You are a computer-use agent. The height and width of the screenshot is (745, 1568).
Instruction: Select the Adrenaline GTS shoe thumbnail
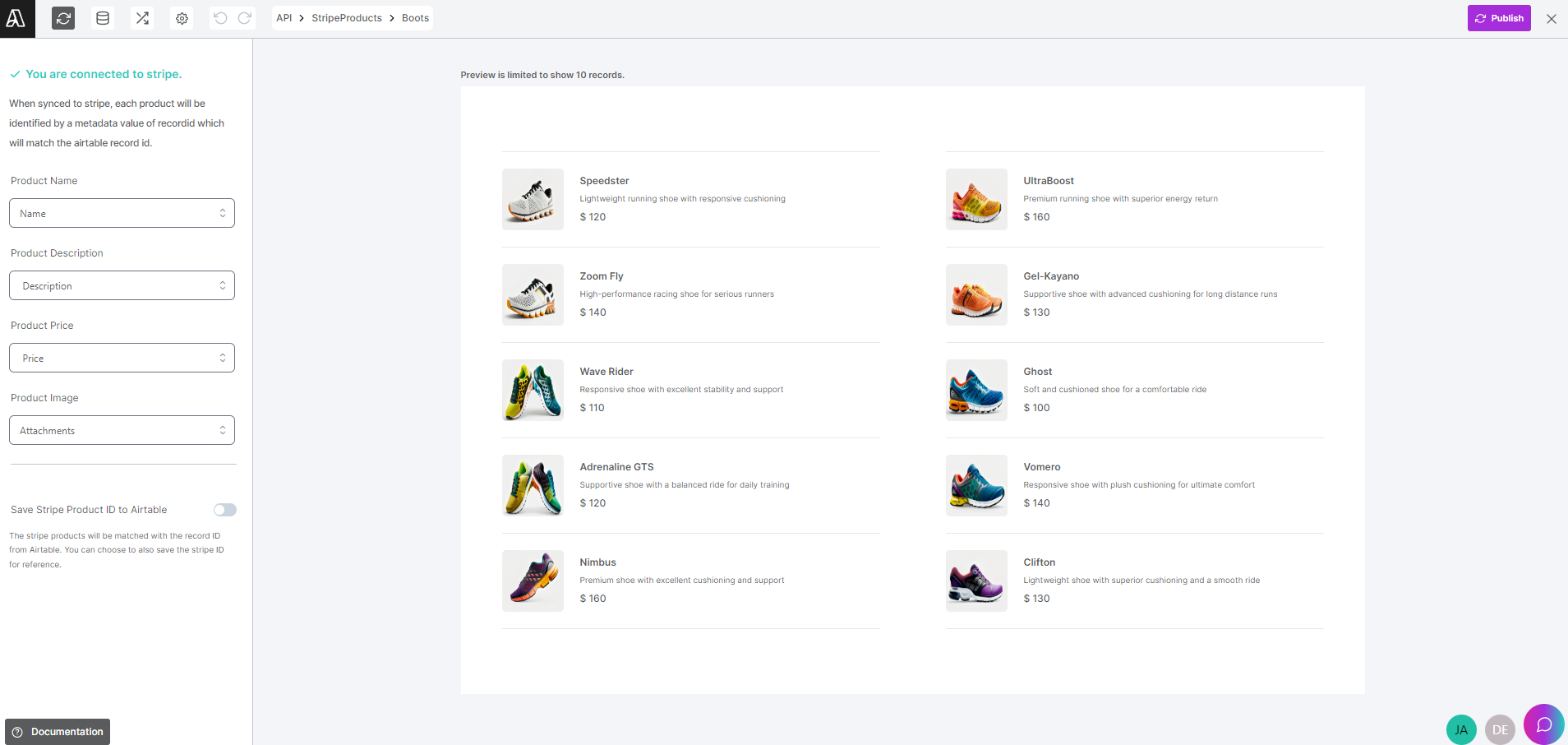pyautogui.click(x=533, y=485)
